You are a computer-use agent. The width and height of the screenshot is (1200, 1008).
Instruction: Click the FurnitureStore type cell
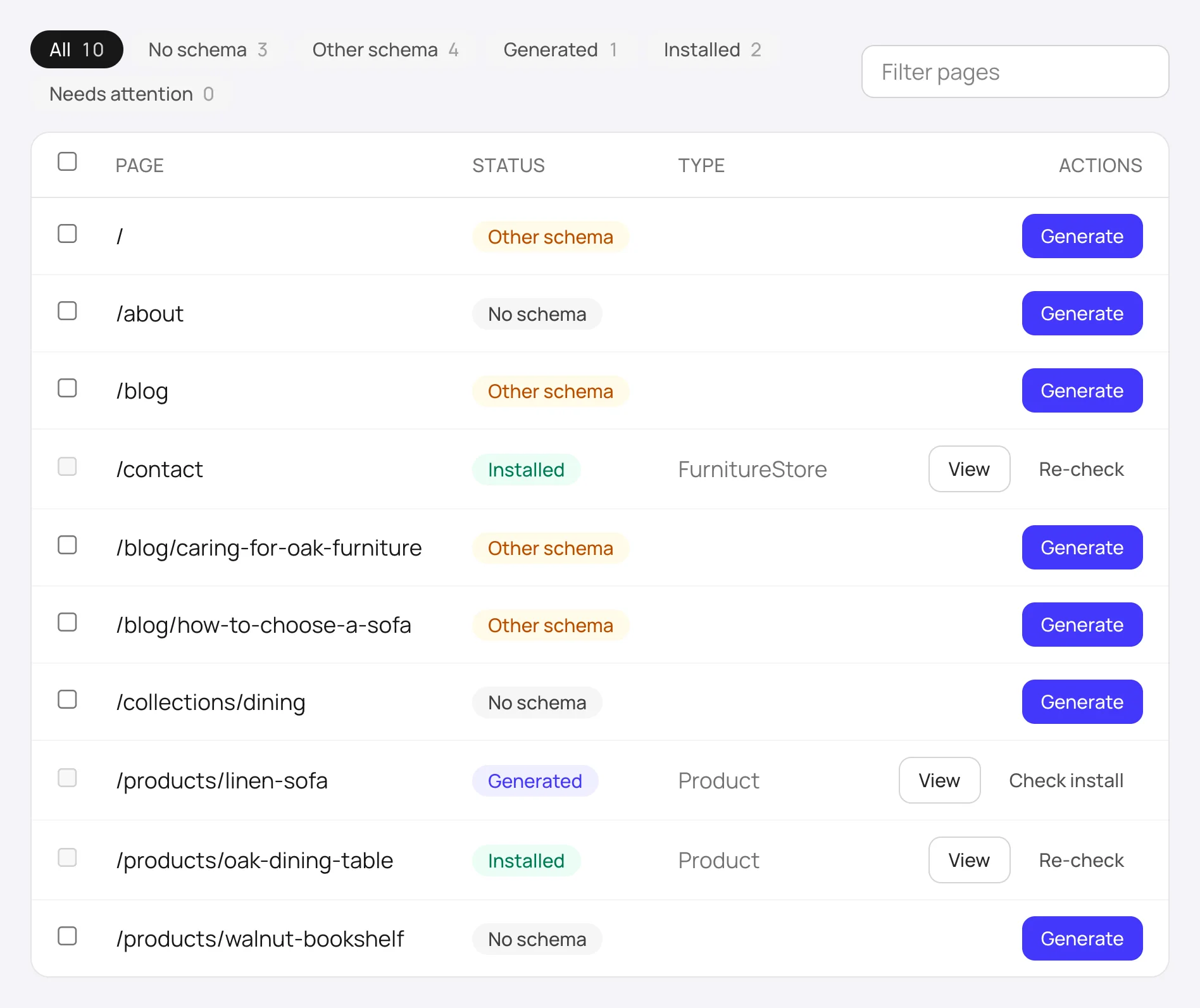pos(753,469)
